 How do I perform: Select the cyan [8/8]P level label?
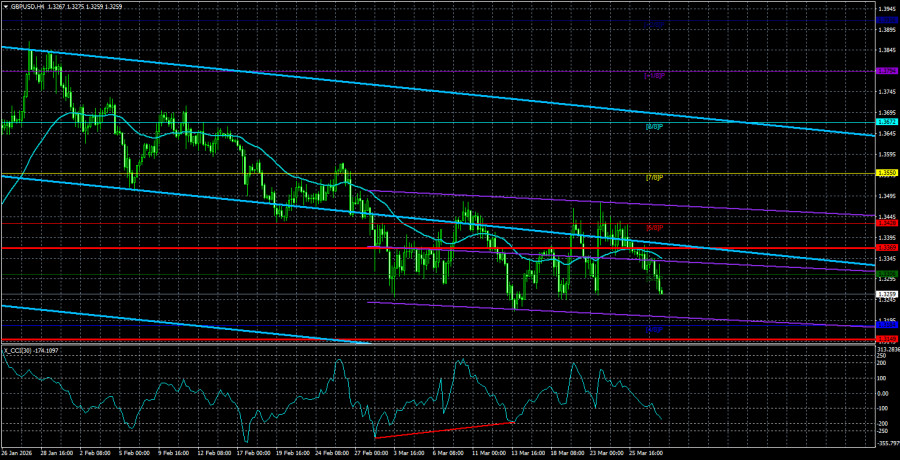click(653, 127)
